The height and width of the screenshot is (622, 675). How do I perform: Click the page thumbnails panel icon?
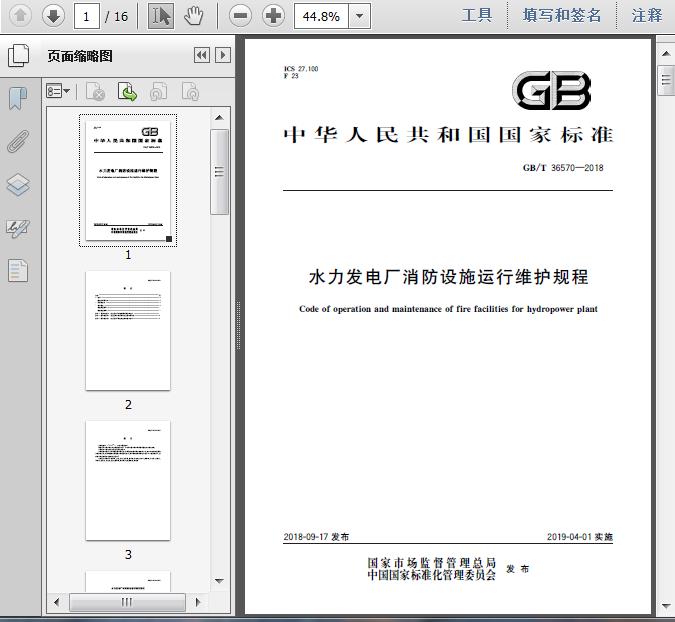(x=19, y=56)
